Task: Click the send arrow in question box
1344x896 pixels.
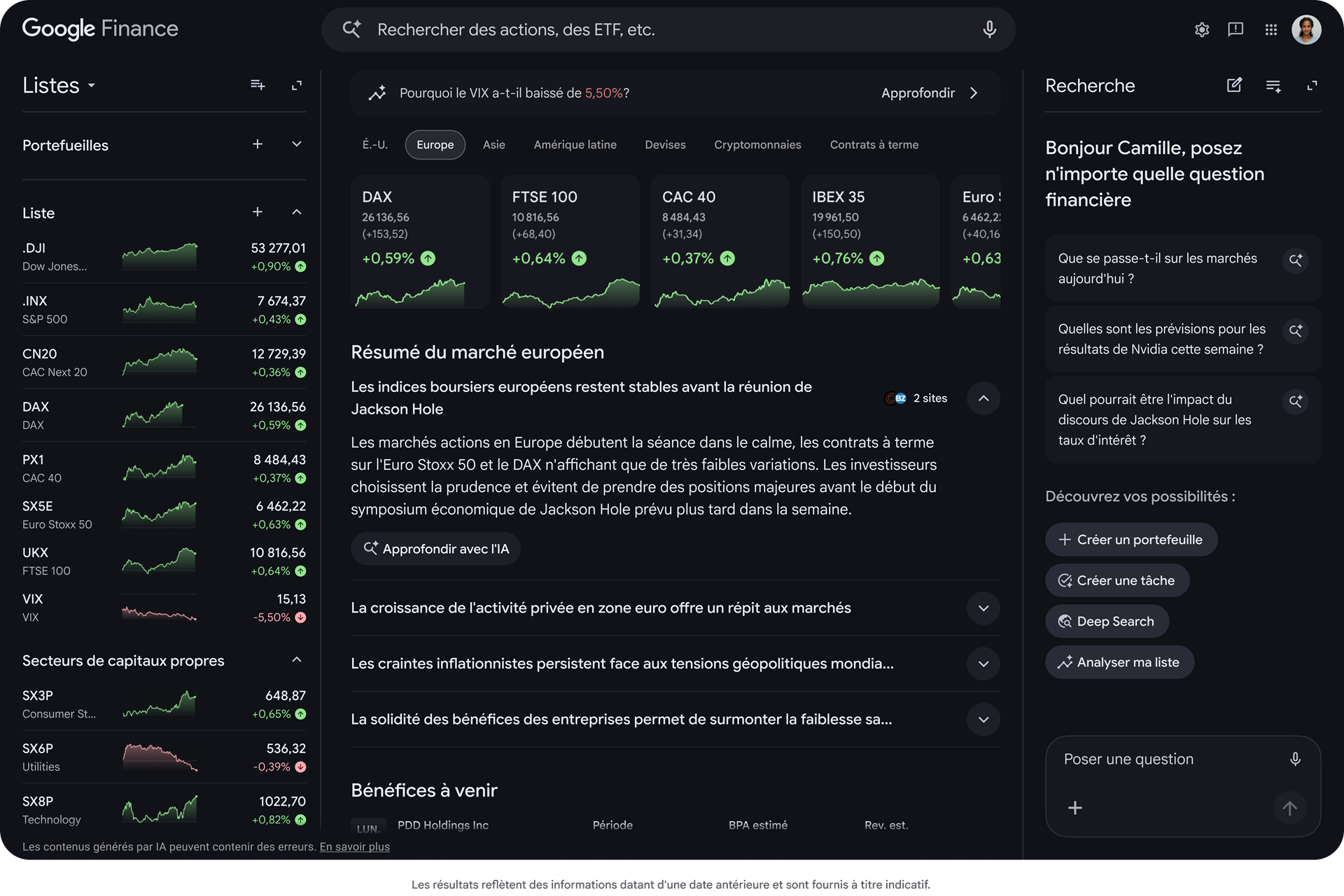Action: [x=1289, y=808]
